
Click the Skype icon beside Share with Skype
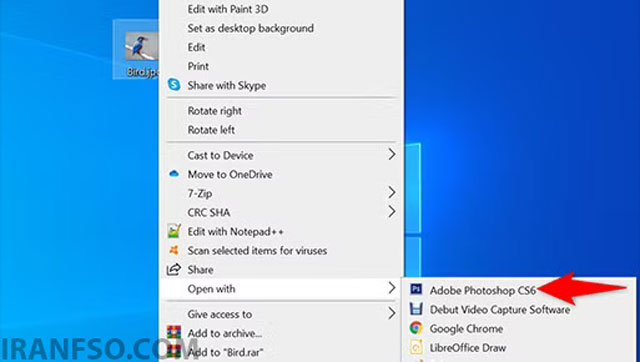click(x=174, y=85)
